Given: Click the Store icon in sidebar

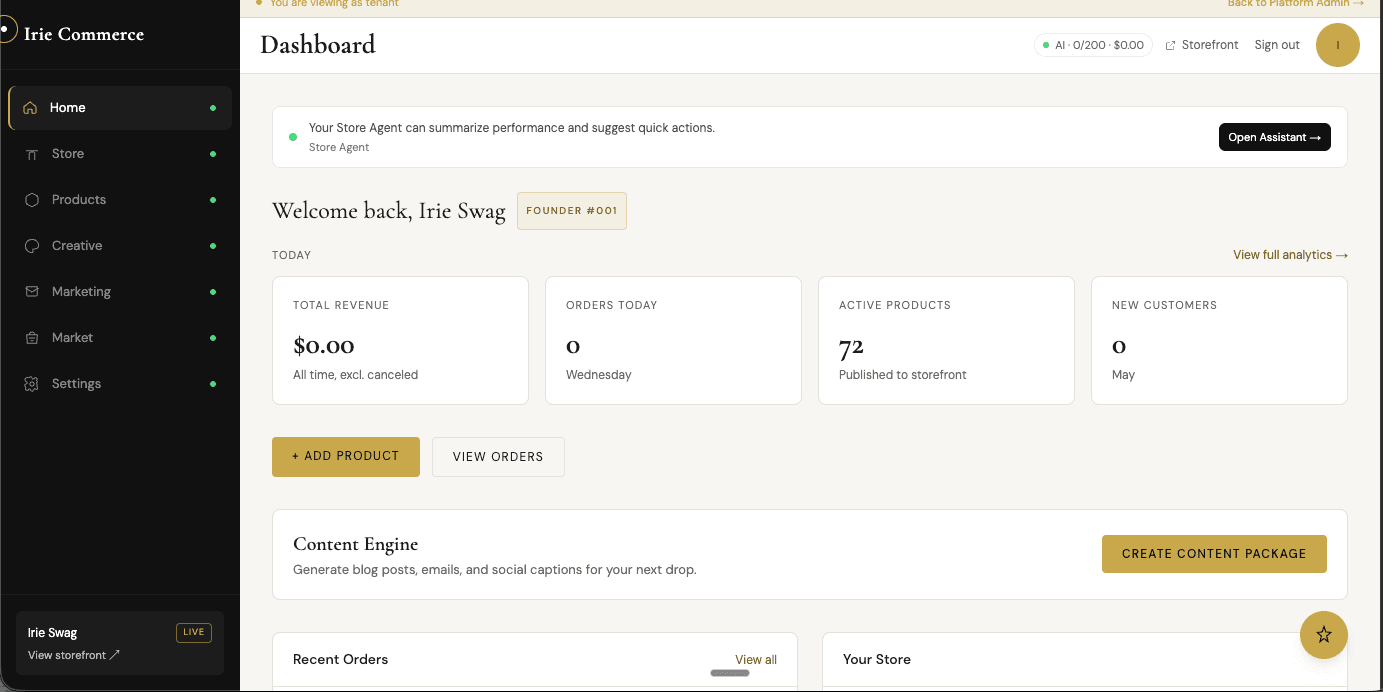Looking at the screenshot, I should click(32, 154).
